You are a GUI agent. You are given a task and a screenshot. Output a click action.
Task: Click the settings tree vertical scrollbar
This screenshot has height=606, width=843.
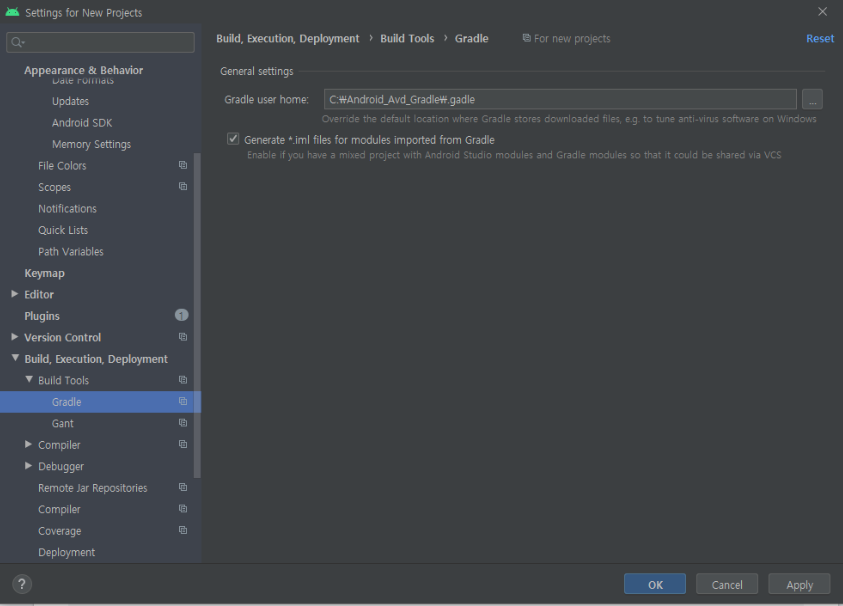pyautogui.click(x=197, y=315)
